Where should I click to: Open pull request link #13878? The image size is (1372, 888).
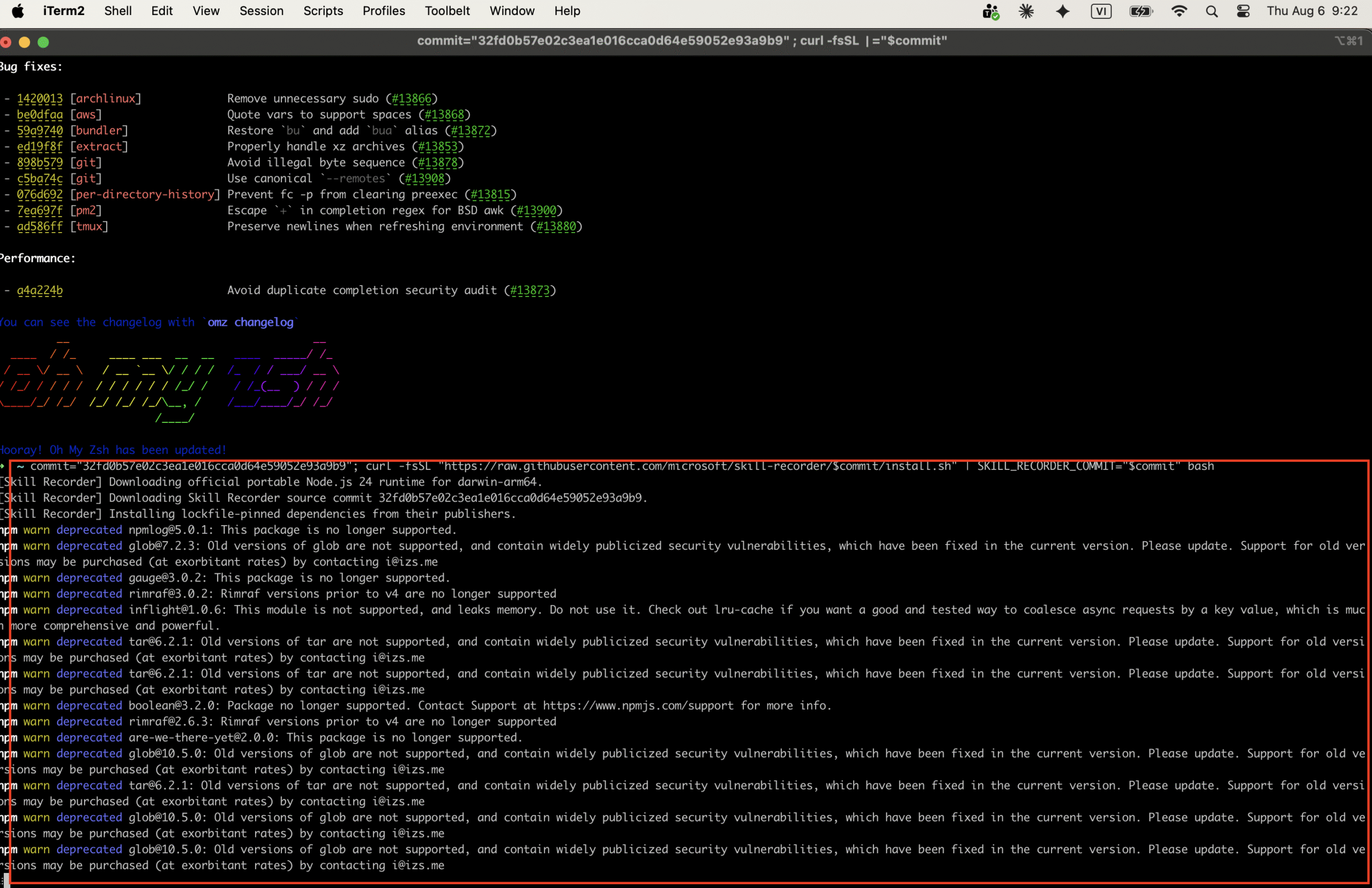tap(438, 162)
